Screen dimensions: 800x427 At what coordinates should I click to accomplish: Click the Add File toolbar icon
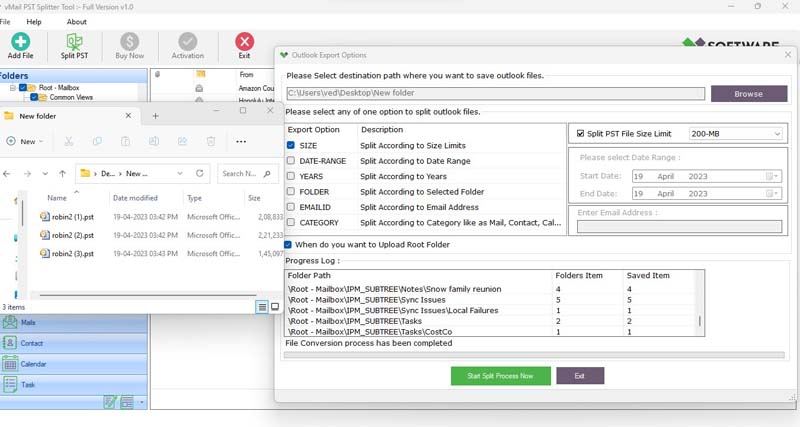coord(20,41)
